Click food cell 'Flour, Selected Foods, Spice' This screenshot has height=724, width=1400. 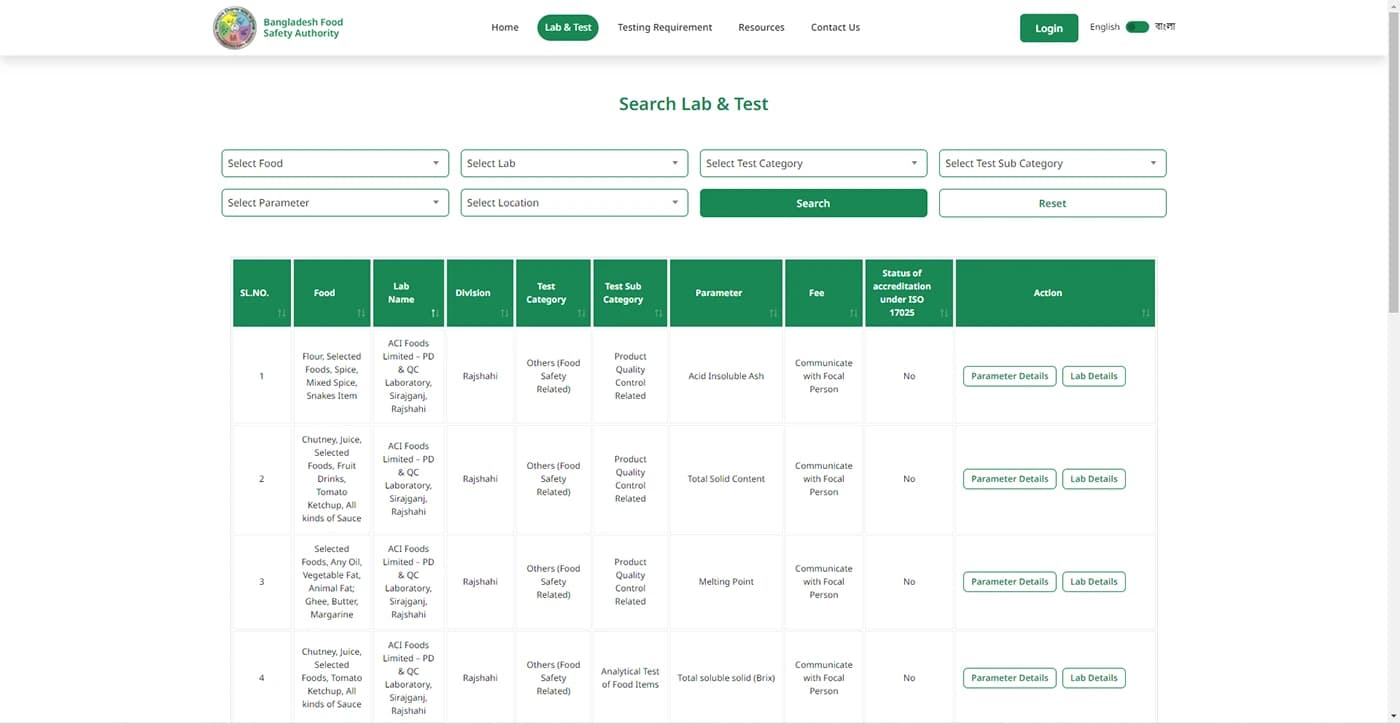[x=331, y=376]
